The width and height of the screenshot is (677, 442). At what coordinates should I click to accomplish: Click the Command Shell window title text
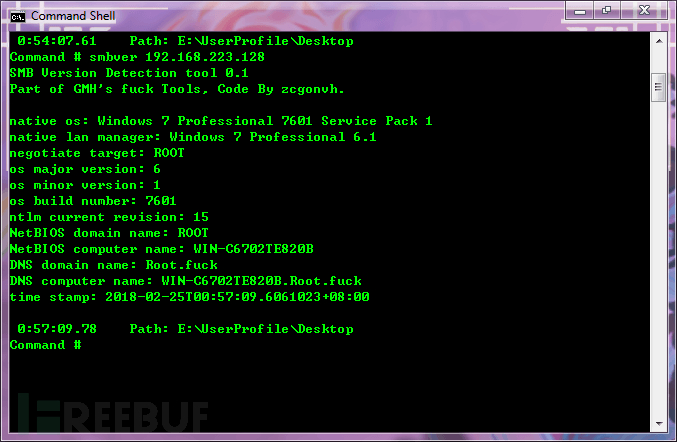[x=73, y=16]
